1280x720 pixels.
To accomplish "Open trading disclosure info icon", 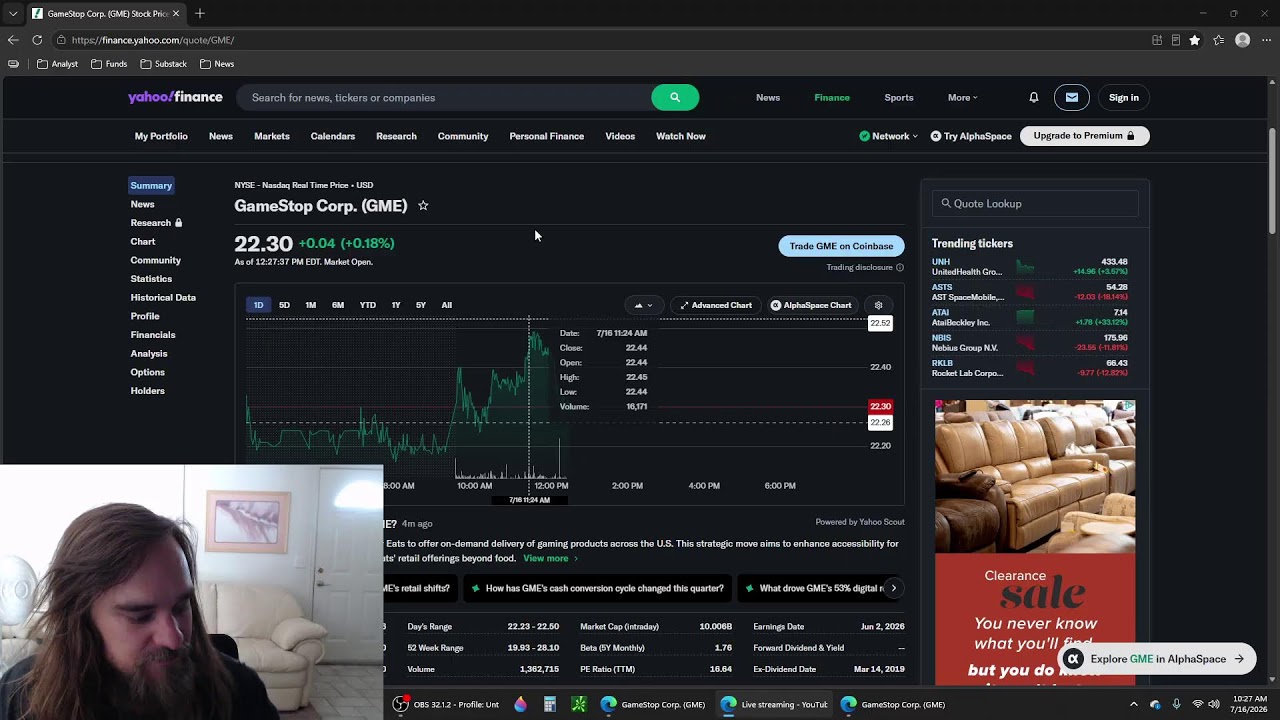I will click(900, 267).
